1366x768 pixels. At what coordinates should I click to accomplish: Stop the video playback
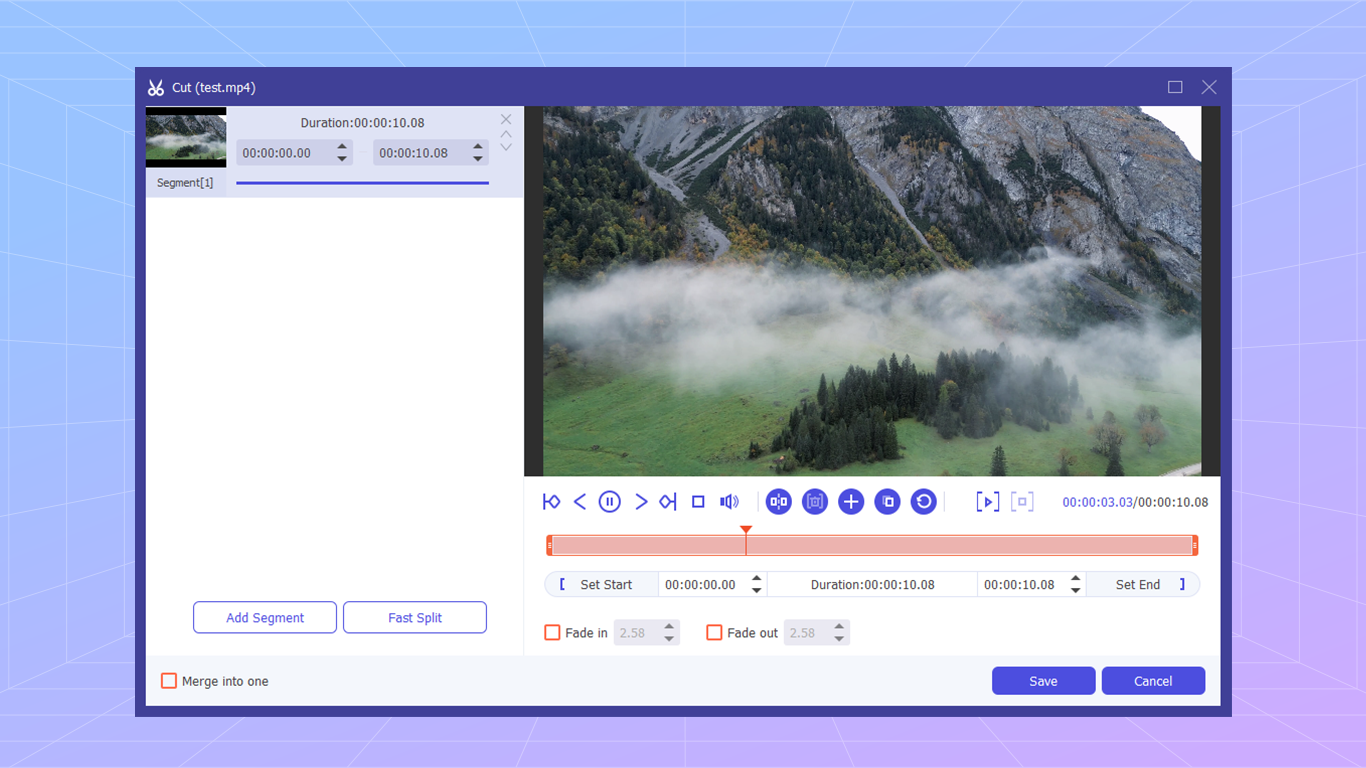click(x=697, y=501)
